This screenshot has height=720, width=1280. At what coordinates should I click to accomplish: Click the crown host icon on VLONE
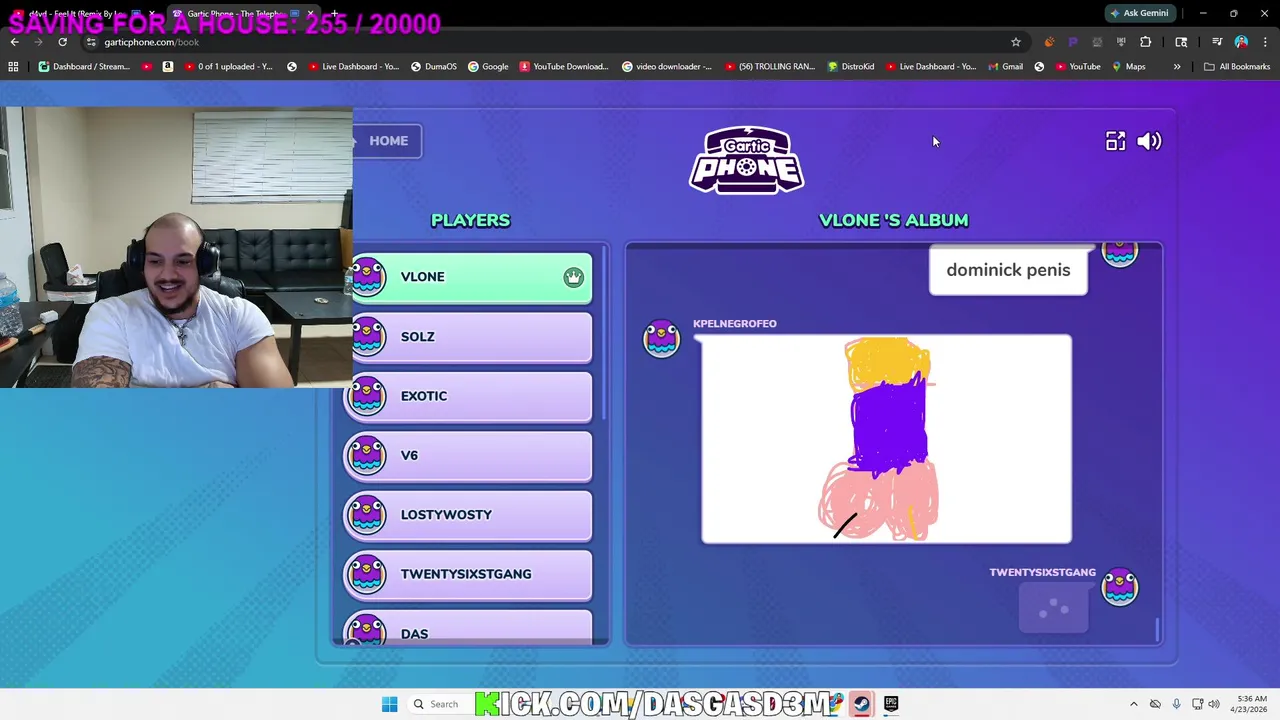click(573, 277)
